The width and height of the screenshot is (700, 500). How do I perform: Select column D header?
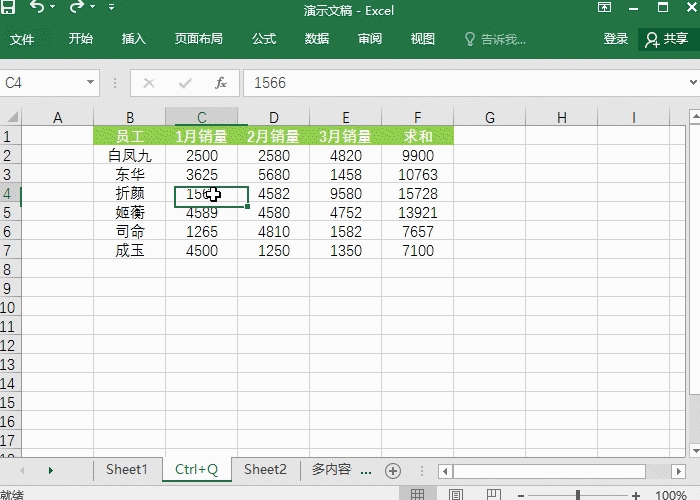[274, 117]
